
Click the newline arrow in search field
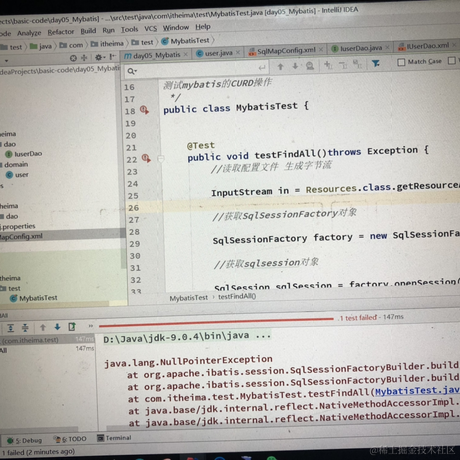click(x=262, y=68)
